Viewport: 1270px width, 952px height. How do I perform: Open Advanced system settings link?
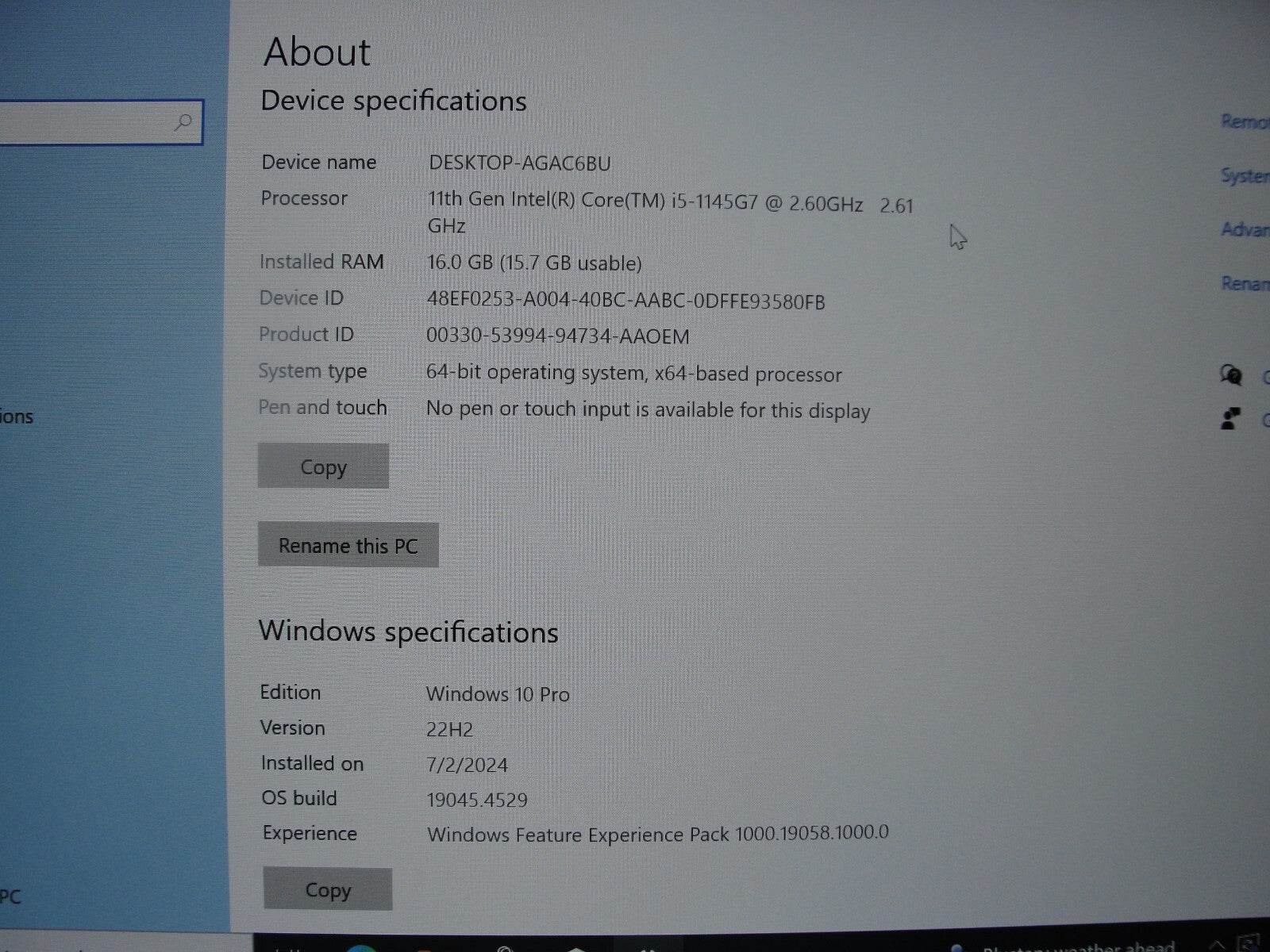(x=1248, y=230)
